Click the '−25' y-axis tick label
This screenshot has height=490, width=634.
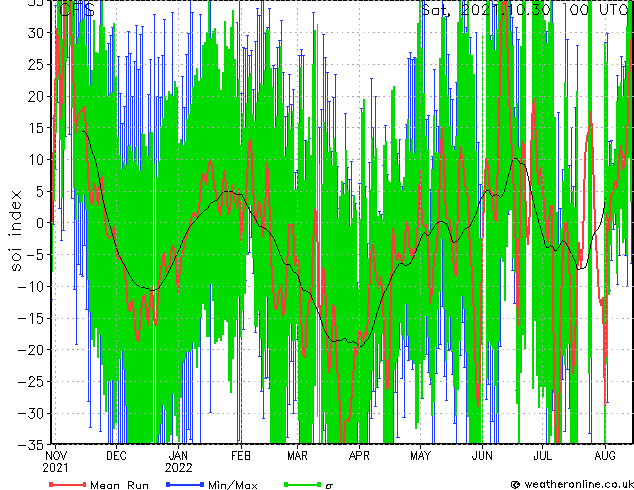tap(31, 381)
